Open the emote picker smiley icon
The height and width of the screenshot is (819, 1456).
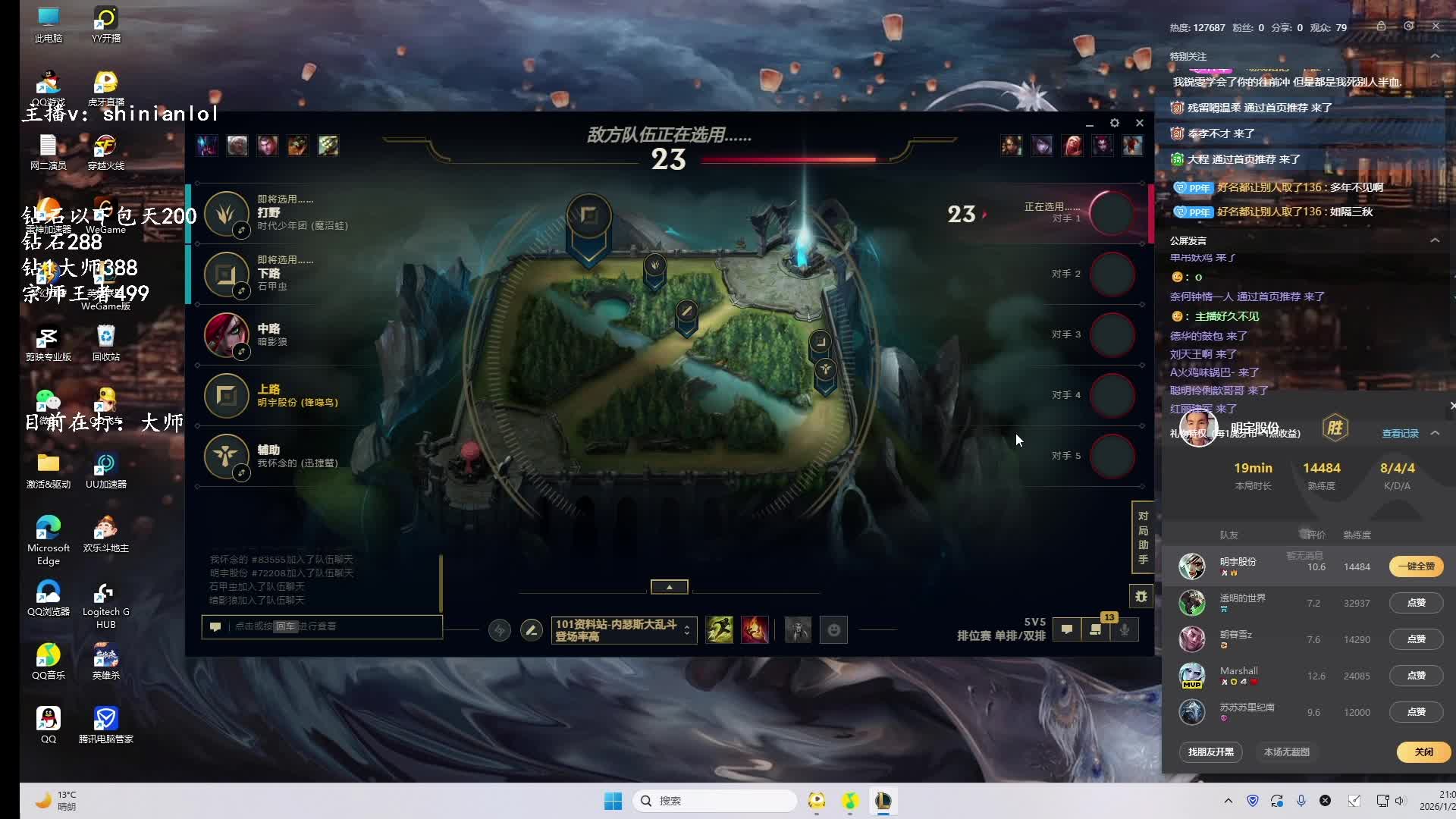point(833,629)
